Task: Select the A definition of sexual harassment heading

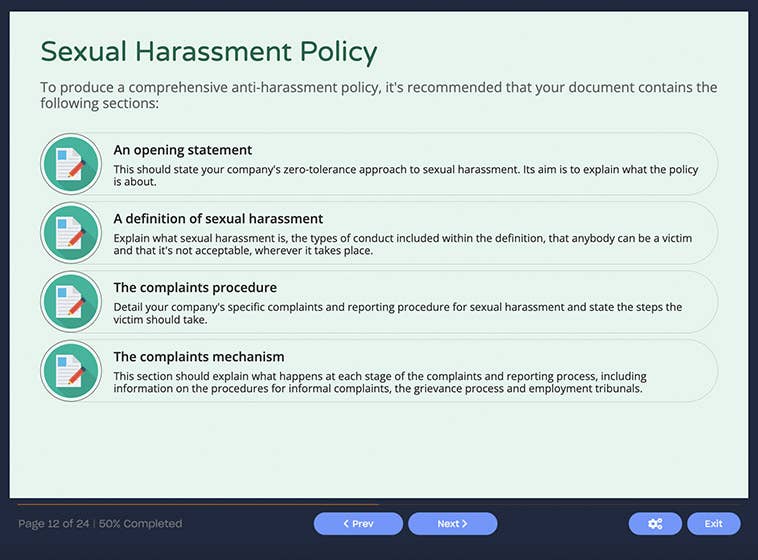Action: pyautogui.click(x=218, y=219)
